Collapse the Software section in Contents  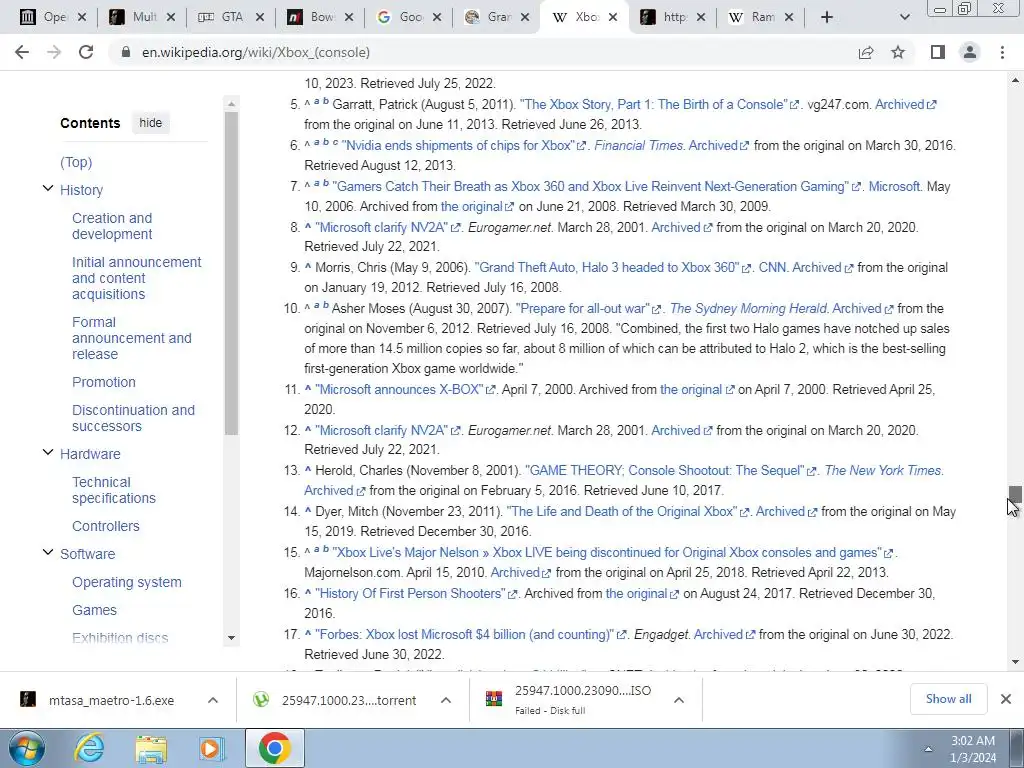[x=48, y=552]
